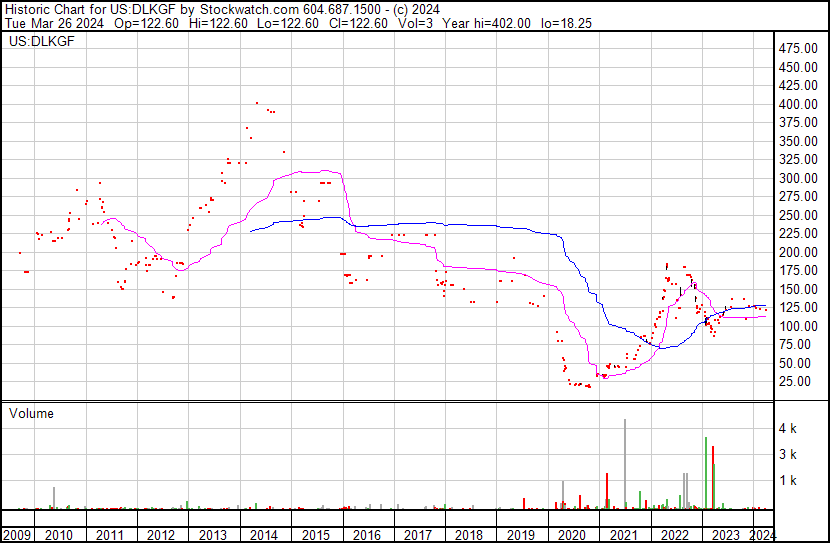Click the Volume panel label
The height and width of the screenshot is (543, 830).
(x=31, y=413)
